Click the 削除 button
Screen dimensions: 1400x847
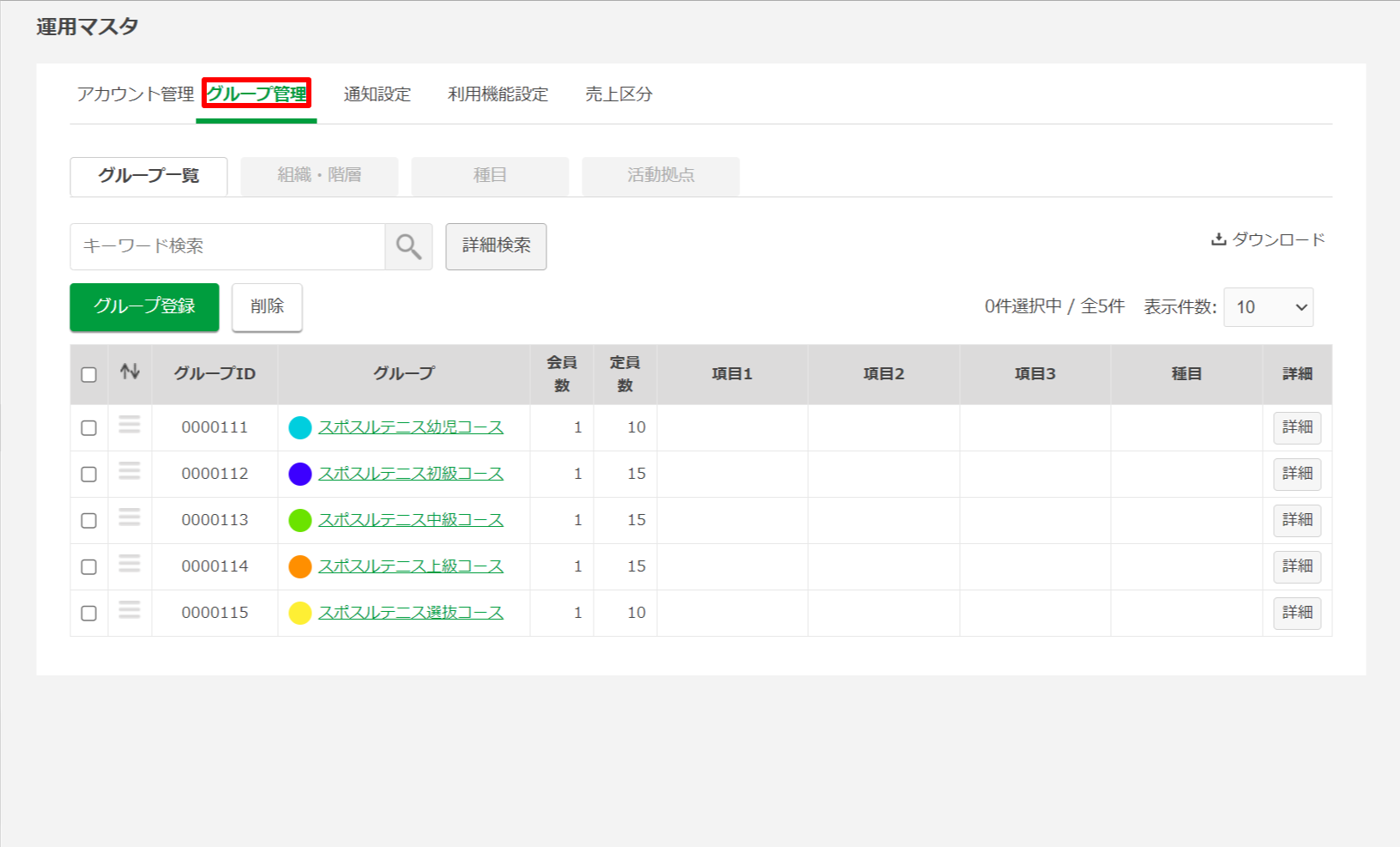267,306
